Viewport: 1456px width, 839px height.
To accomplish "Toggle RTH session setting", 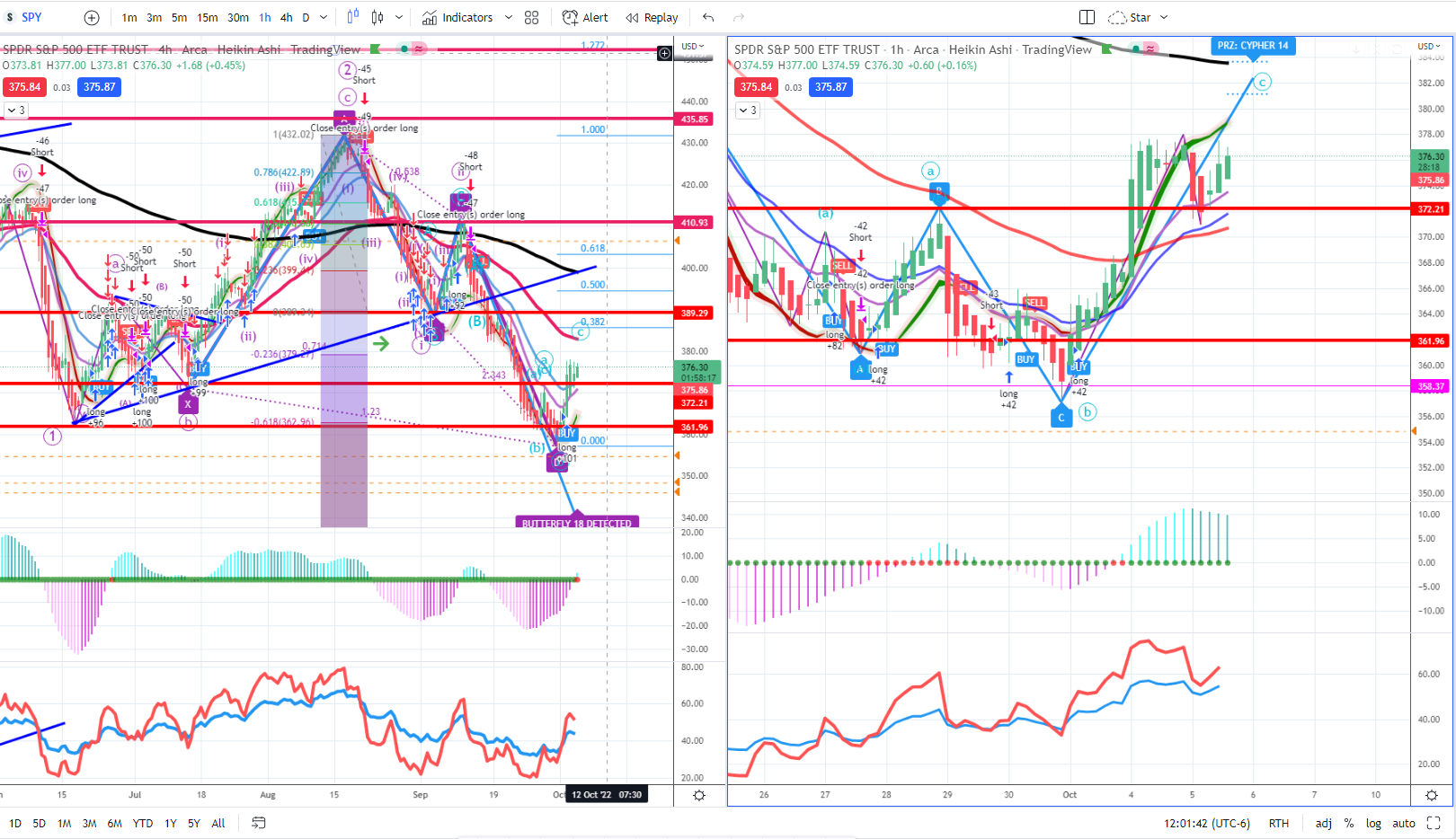I will pyautogui.click(x=1279, y=823).
